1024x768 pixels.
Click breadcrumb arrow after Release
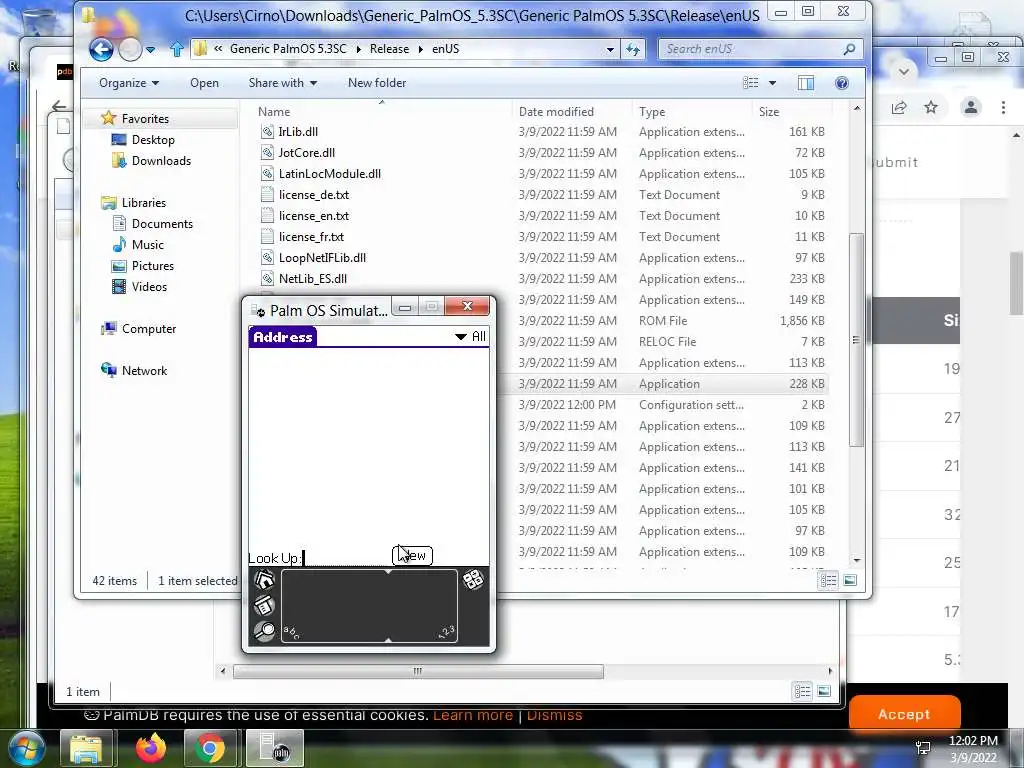(421, 49)
